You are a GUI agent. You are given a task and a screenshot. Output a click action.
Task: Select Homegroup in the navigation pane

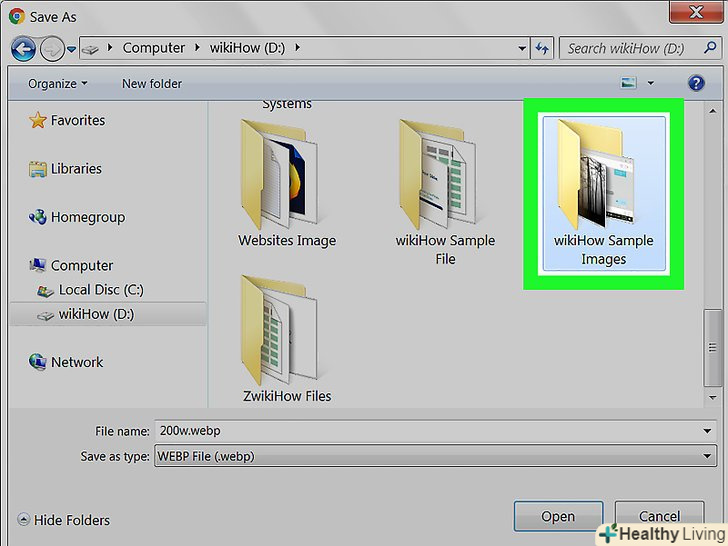coord(88,217)
